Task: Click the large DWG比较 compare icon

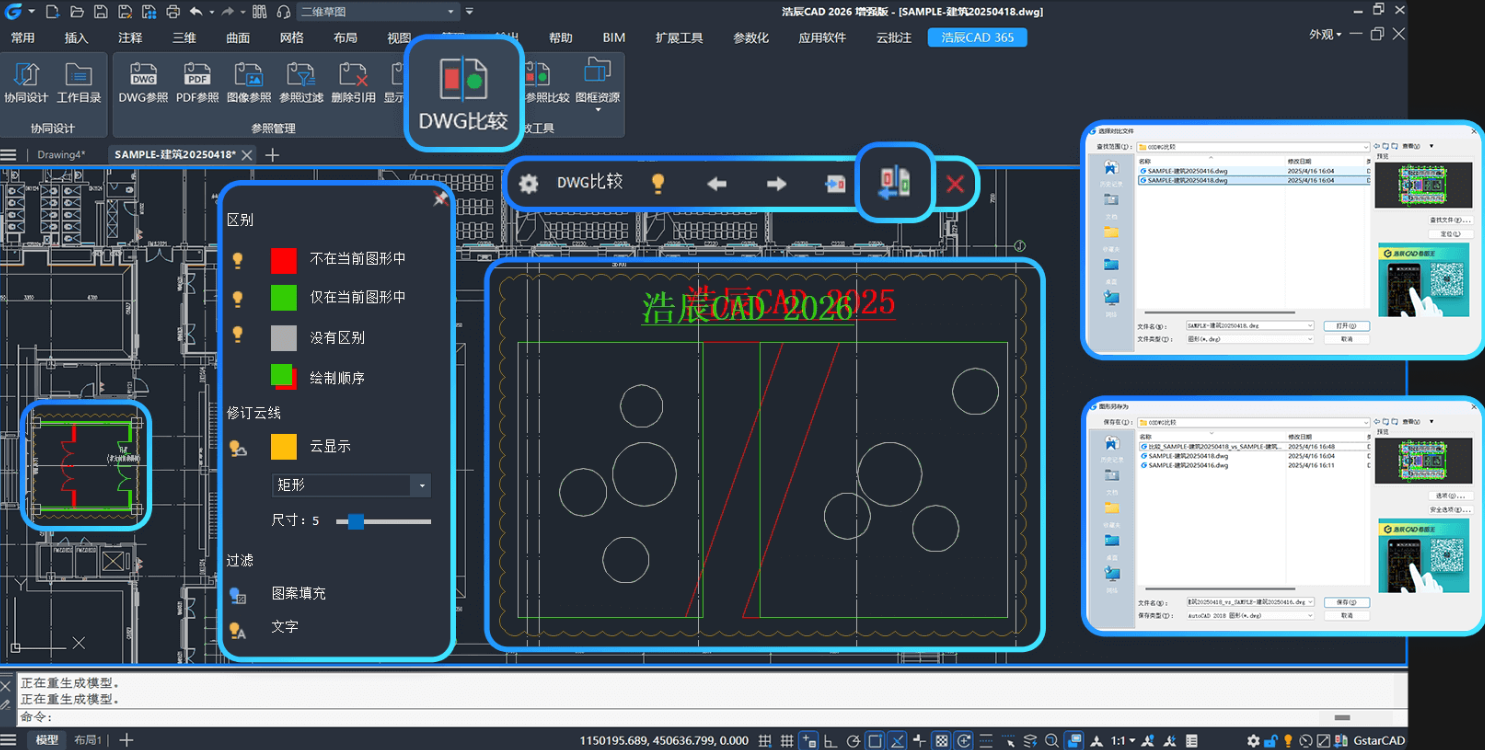Action: pos(463,80)
